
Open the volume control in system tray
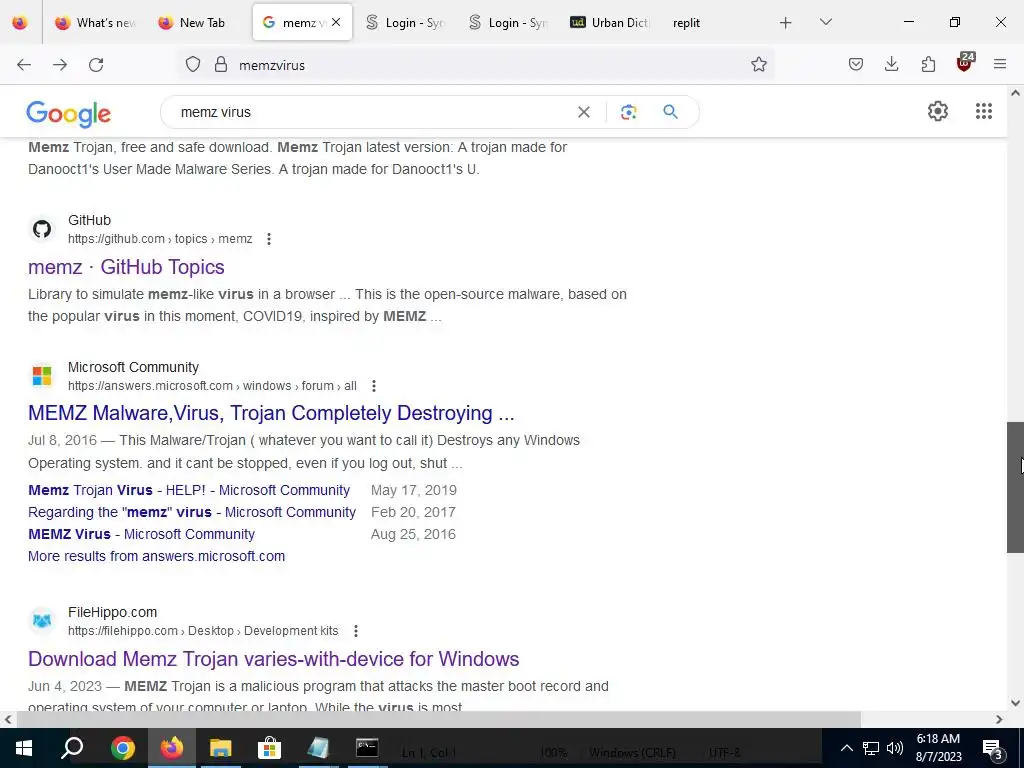(895, 748)
